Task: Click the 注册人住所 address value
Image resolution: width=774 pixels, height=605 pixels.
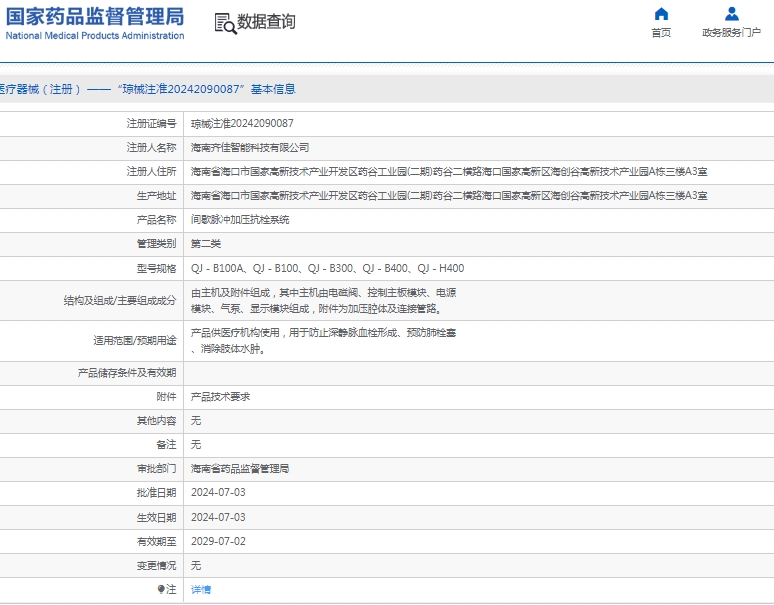Action: pos(449,172)
